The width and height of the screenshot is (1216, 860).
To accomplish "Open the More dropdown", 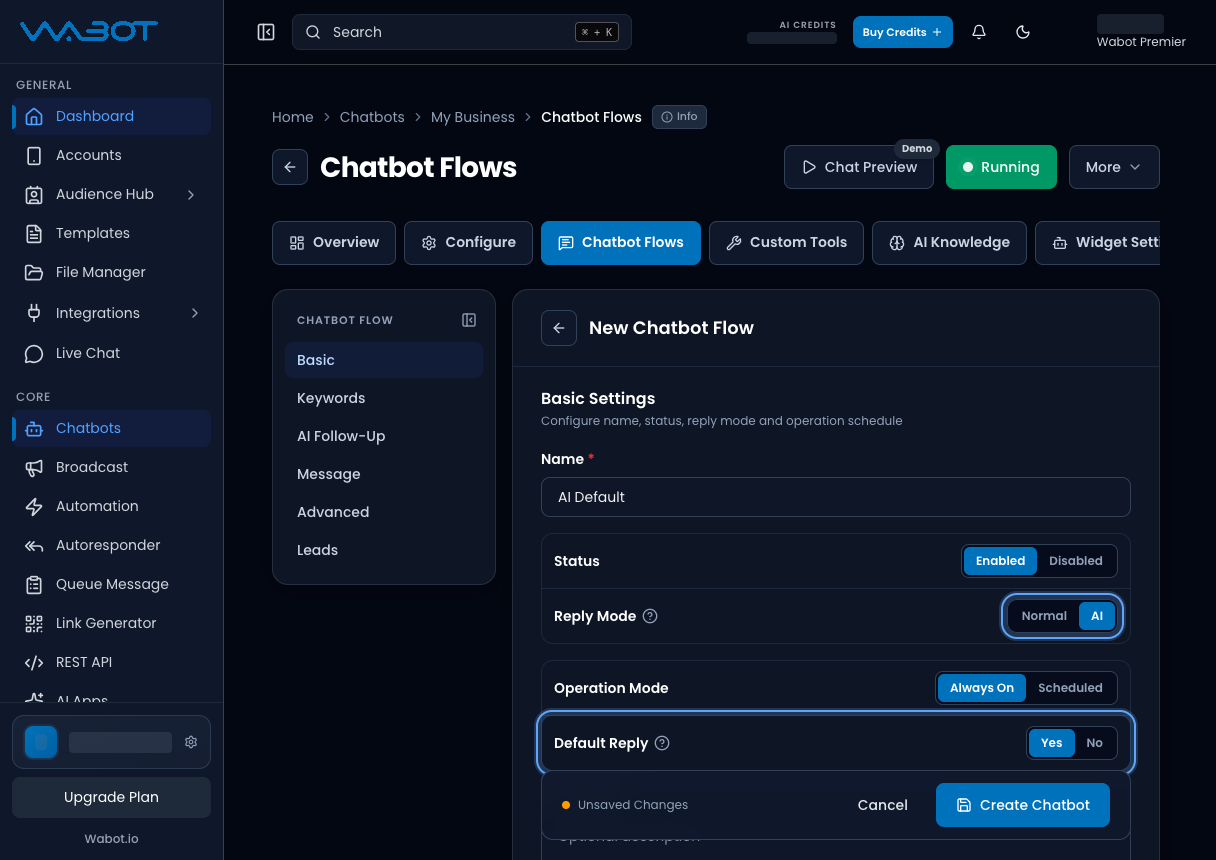I will (x=1114, y=167).
